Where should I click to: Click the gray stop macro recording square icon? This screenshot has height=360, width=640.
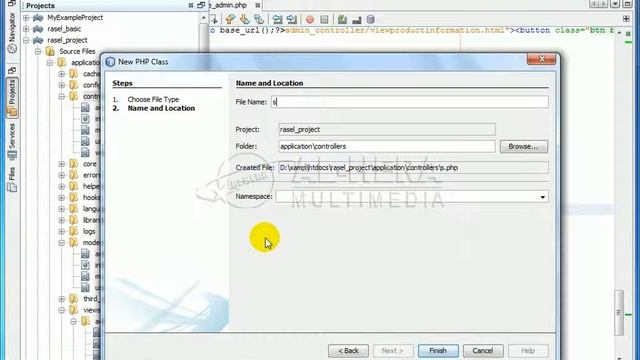[324, 20]
